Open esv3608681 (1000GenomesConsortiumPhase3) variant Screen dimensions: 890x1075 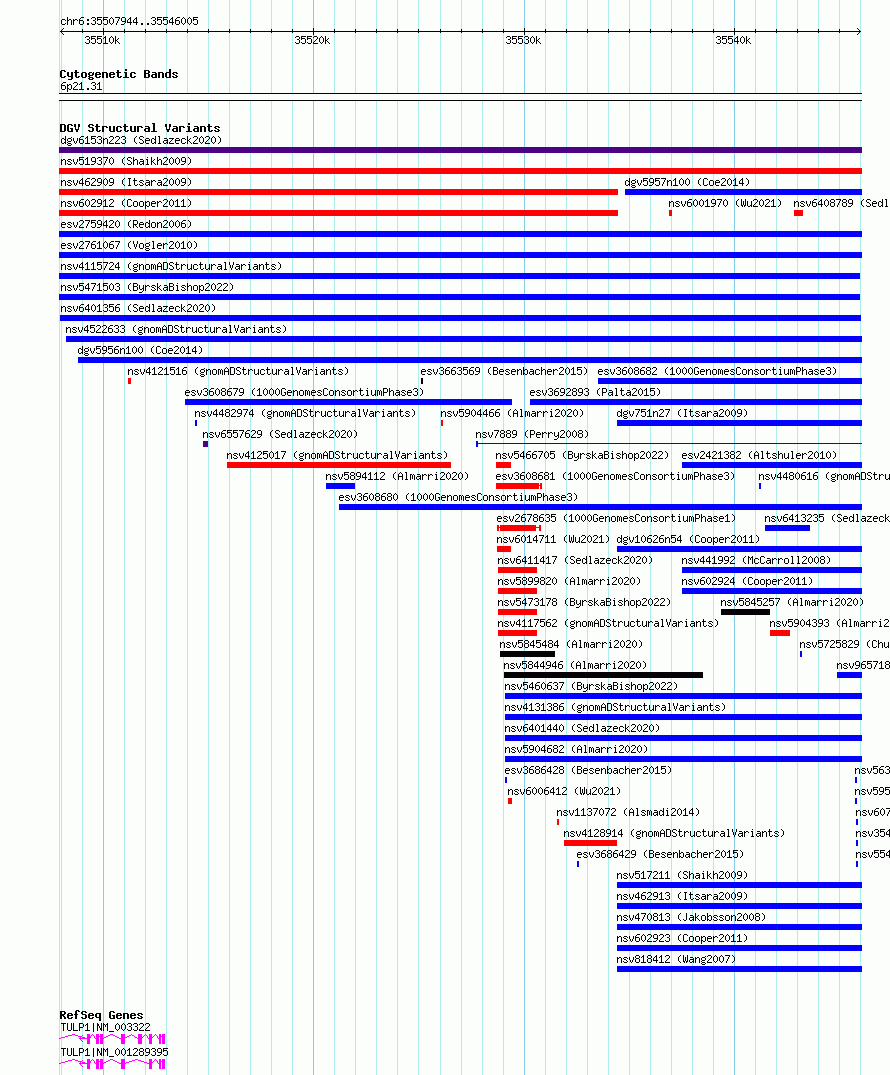coord(615,476)
